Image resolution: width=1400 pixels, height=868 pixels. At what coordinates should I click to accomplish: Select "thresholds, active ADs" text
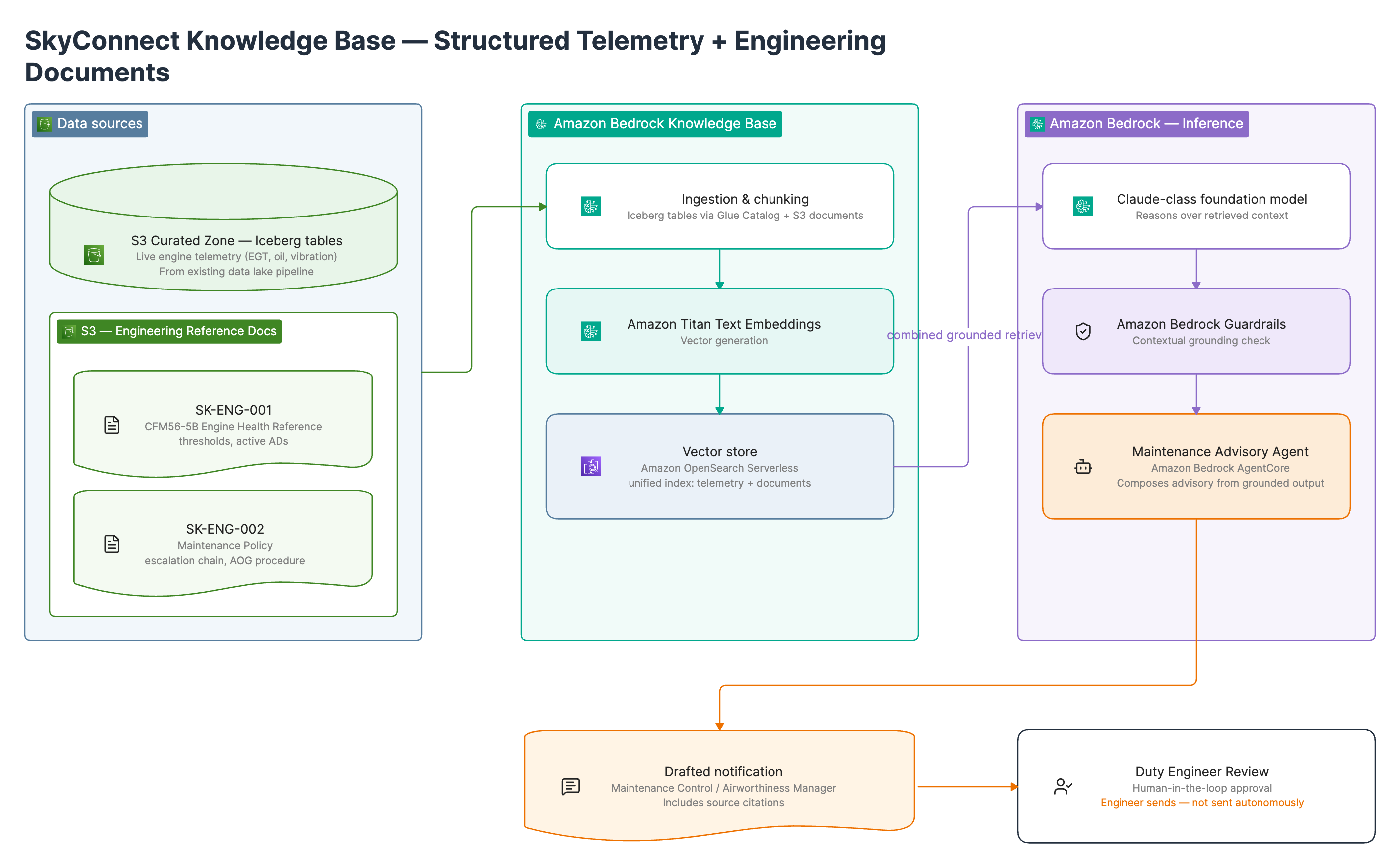tap(233, 441)
